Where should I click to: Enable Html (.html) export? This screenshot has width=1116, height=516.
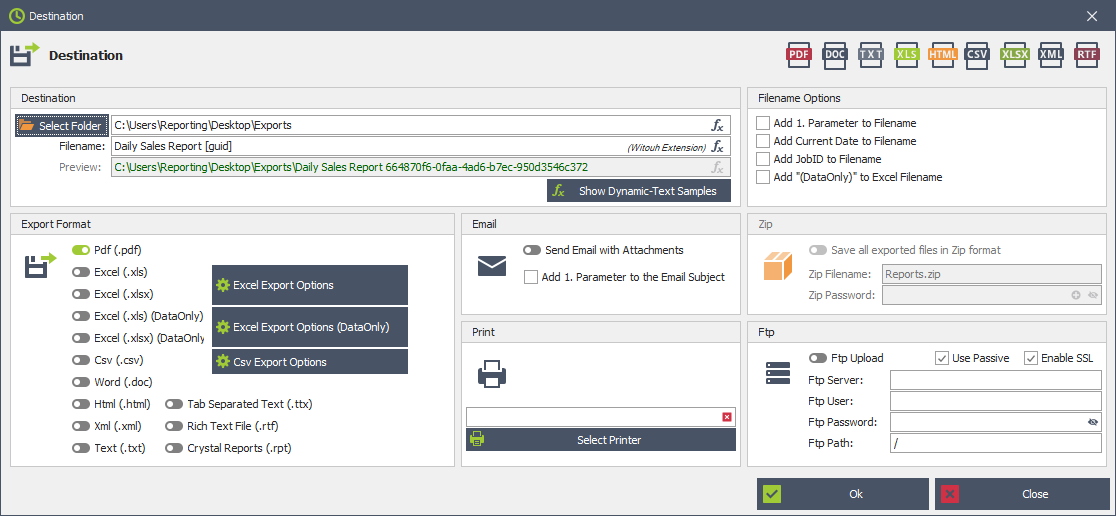(81, 404)
